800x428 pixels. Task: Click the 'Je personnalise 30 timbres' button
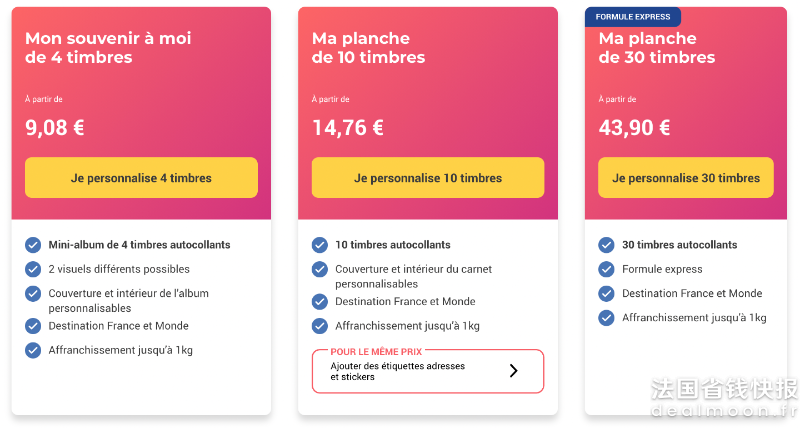(x=686, y=178)
